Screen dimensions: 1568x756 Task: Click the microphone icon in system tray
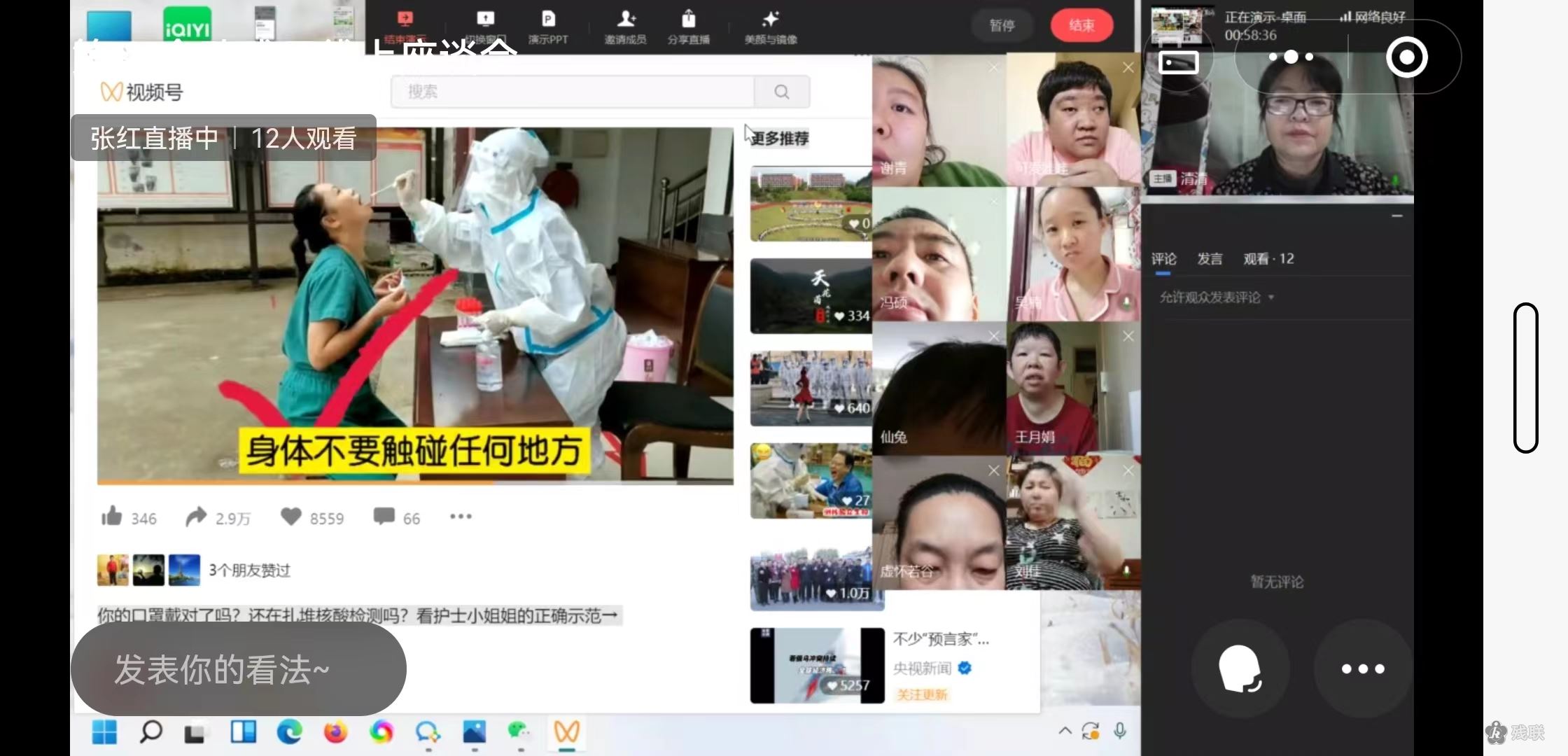(x=1120, y=731)
